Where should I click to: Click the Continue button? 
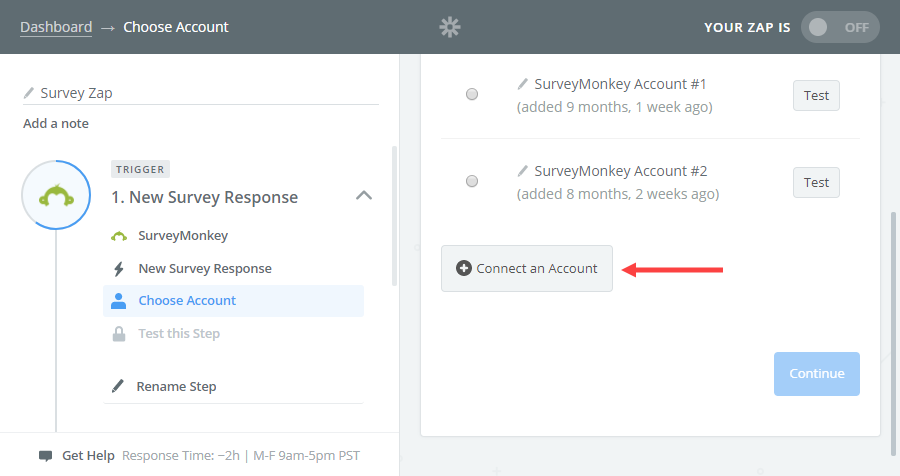pyautogui.click(x=817, y=374)
